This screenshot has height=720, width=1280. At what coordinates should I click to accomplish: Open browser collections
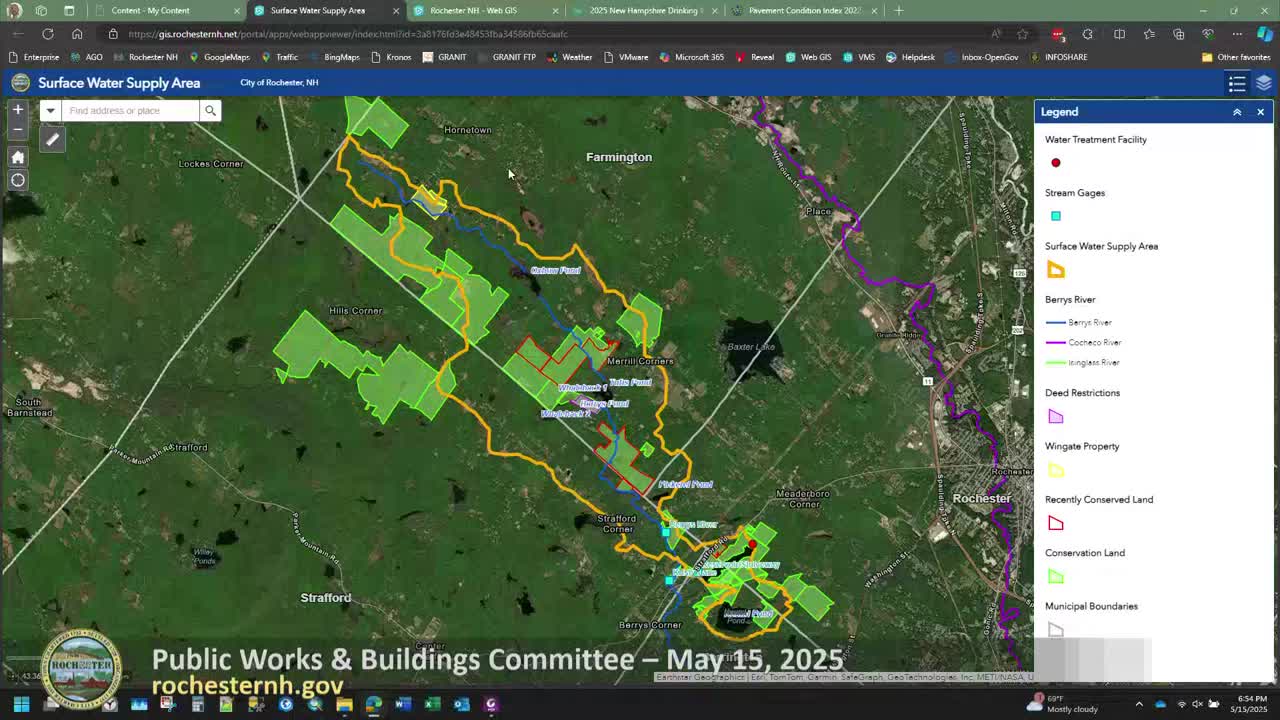pos(1179,34)
